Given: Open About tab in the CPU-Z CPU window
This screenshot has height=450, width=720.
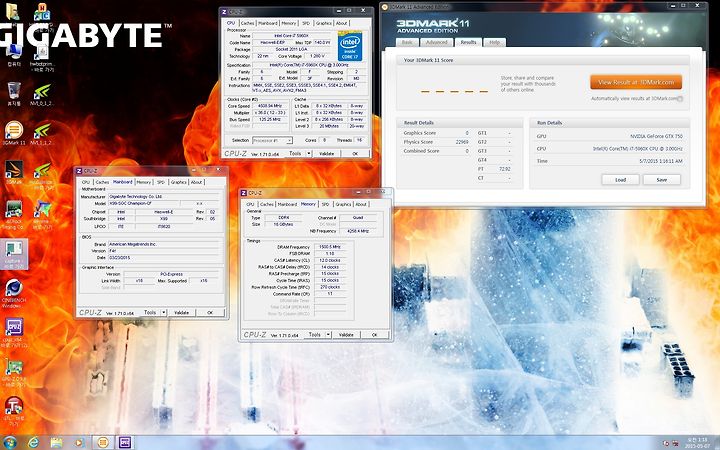Looking at the screenshot, I should [x=341, y=23].
